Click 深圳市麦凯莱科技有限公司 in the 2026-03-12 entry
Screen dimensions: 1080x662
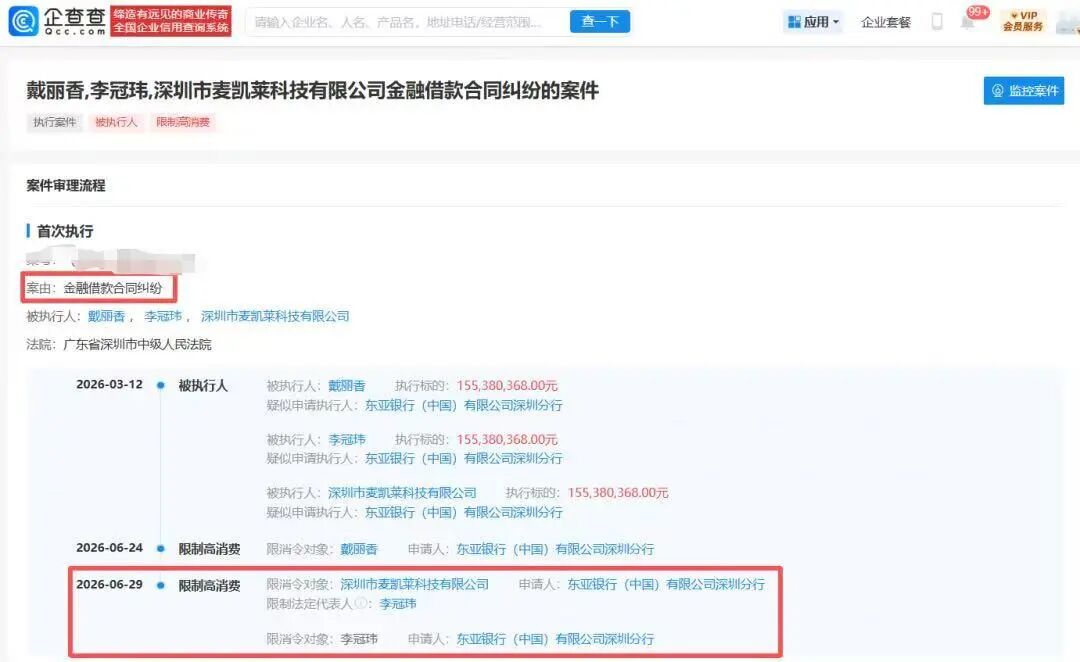(x=402, y=493)
